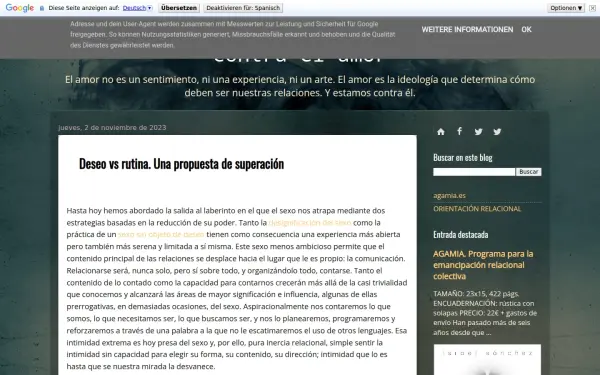
Task: Open featured post AGAMIA. Programa link
Action: click(x=483, y=265)
